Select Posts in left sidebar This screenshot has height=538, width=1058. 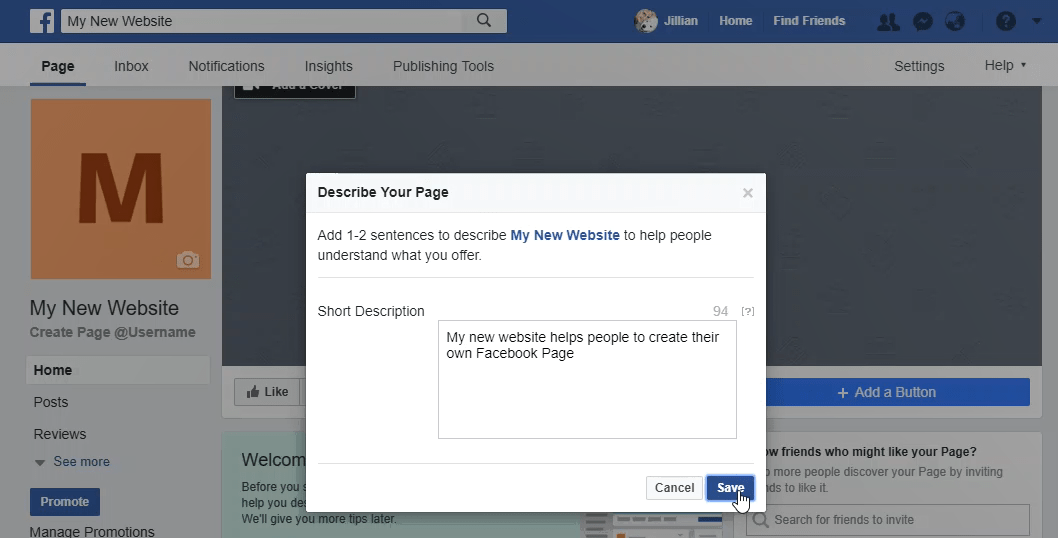[x=51, y=402]
